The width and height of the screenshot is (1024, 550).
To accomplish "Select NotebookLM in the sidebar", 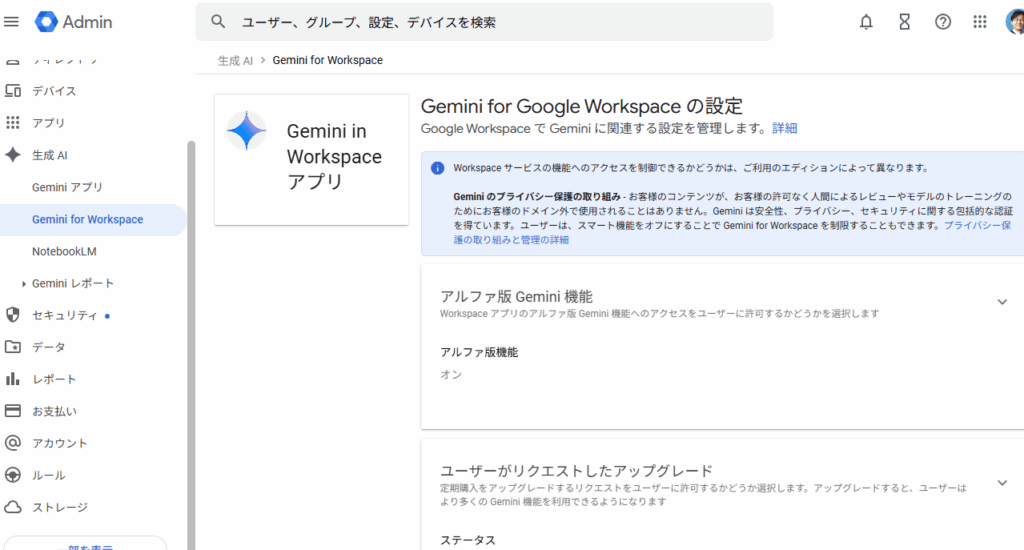I will tap(64, 251).
